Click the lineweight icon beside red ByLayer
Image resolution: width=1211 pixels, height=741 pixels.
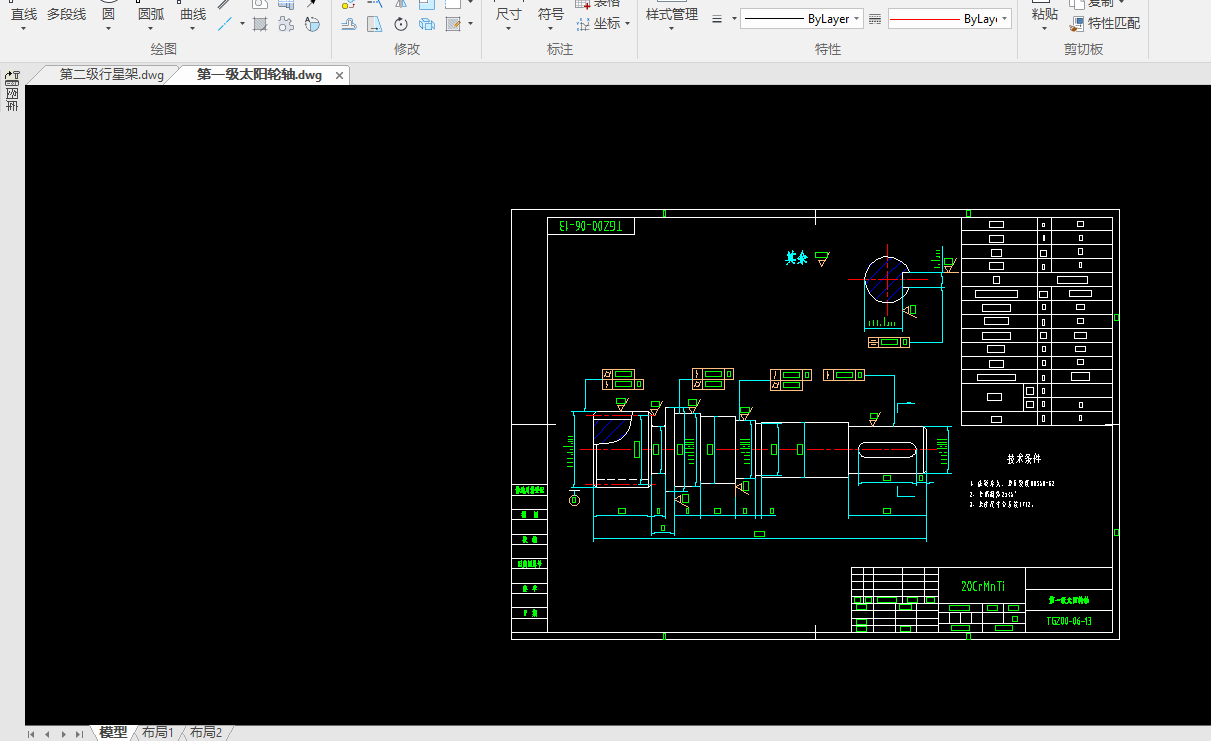[875, 19]
